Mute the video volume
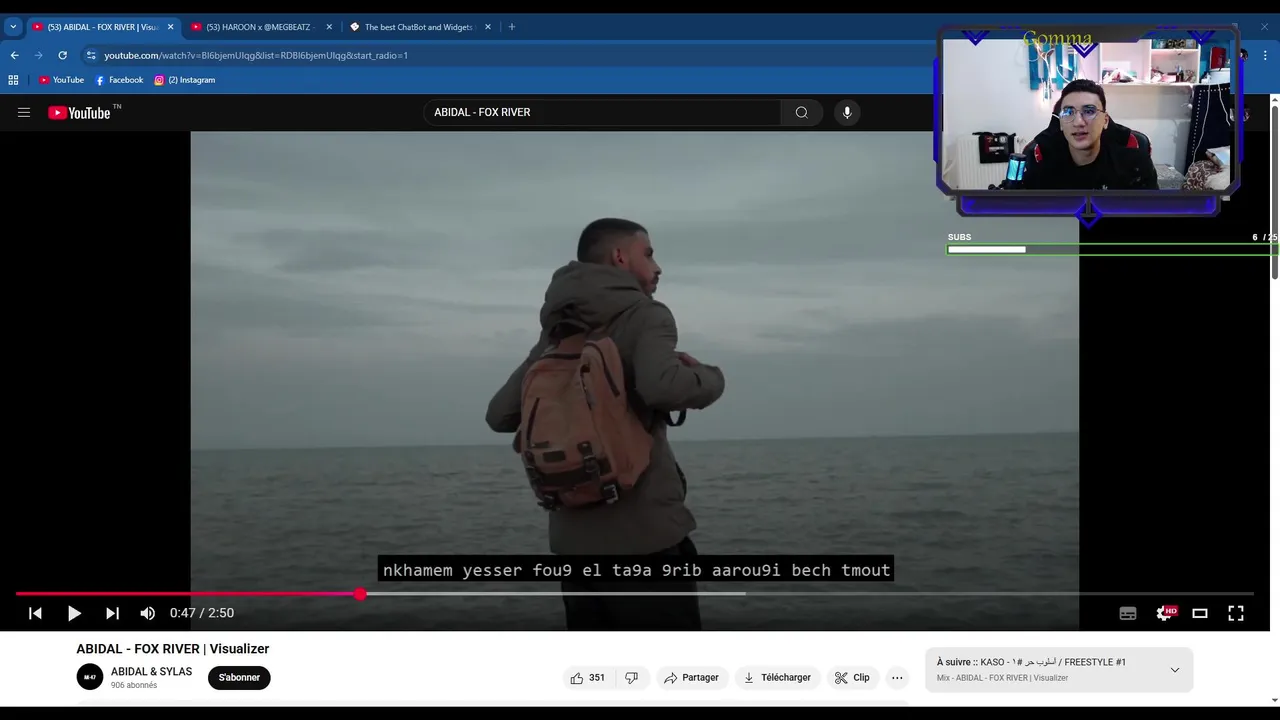Screen dimensions: 1280x720 [148, 613]
